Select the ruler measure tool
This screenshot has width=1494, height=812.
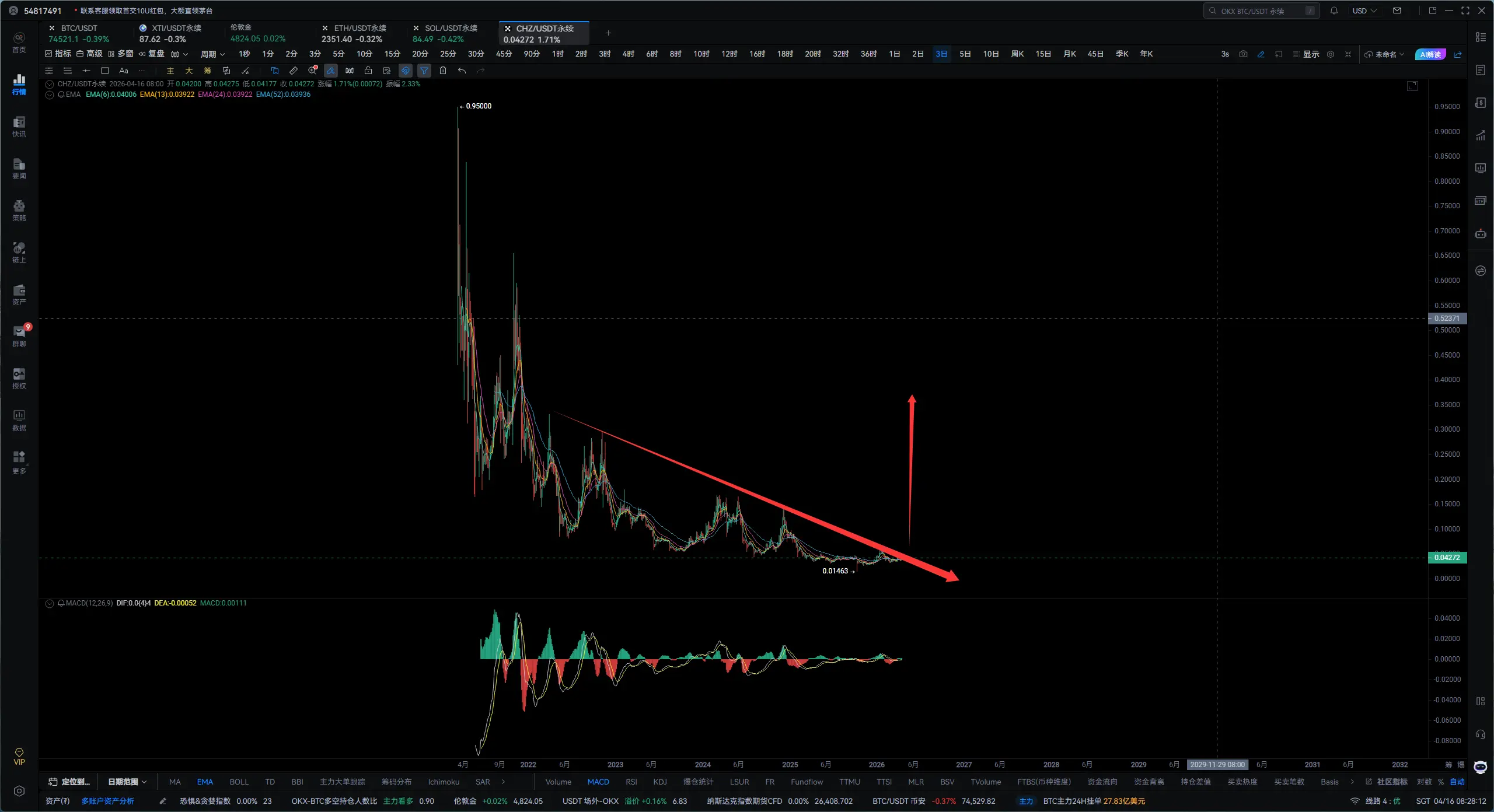click(294, 71)
